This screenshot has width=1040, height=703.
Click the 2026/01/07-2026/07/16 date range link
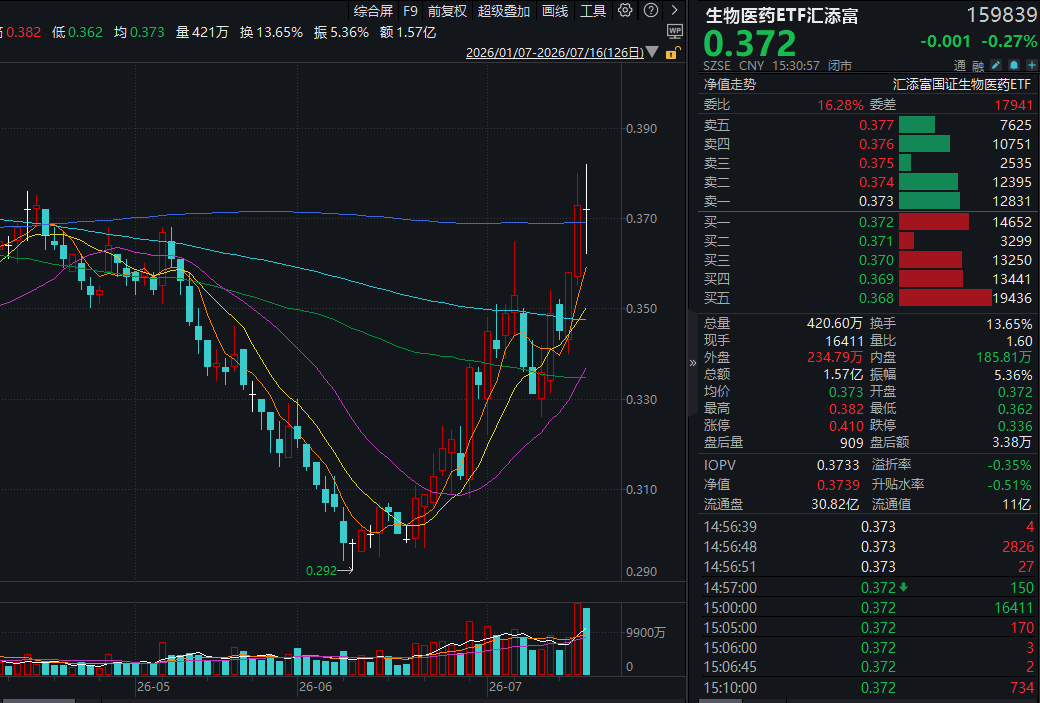pos(554,52)
